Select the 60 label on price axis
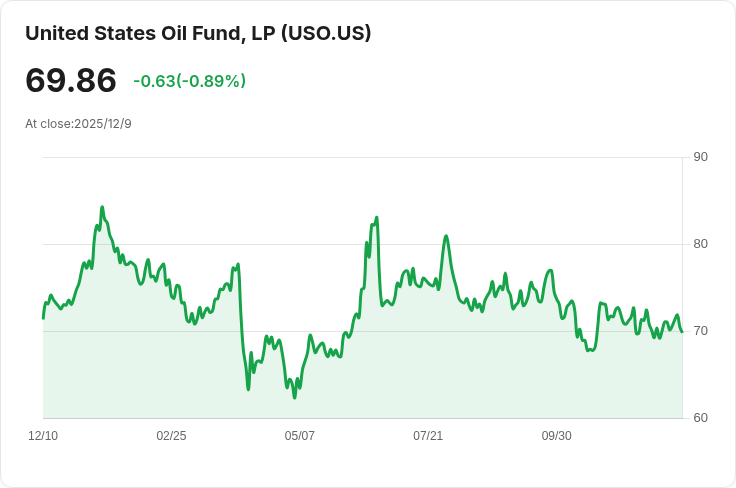The image size is (736, 488). (x=700, y=418)
